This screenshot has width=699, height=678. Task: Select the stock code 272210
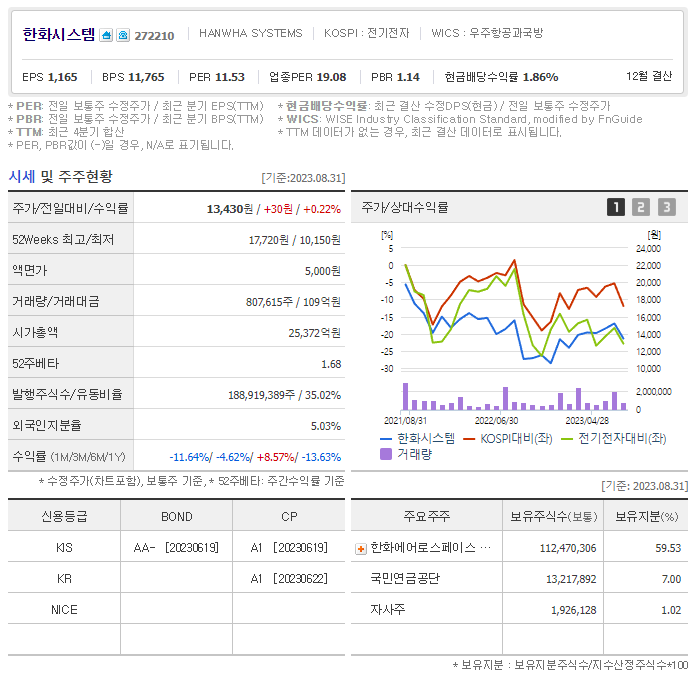tap(154, 36)
